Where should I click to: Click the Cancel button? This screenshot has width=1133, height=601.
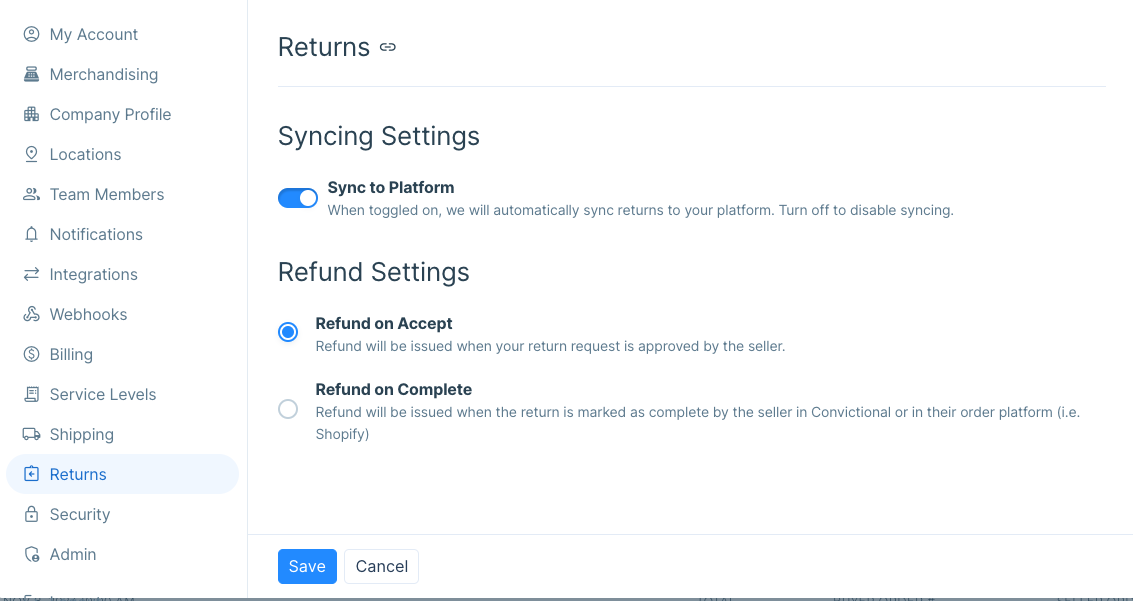point(381,566)
